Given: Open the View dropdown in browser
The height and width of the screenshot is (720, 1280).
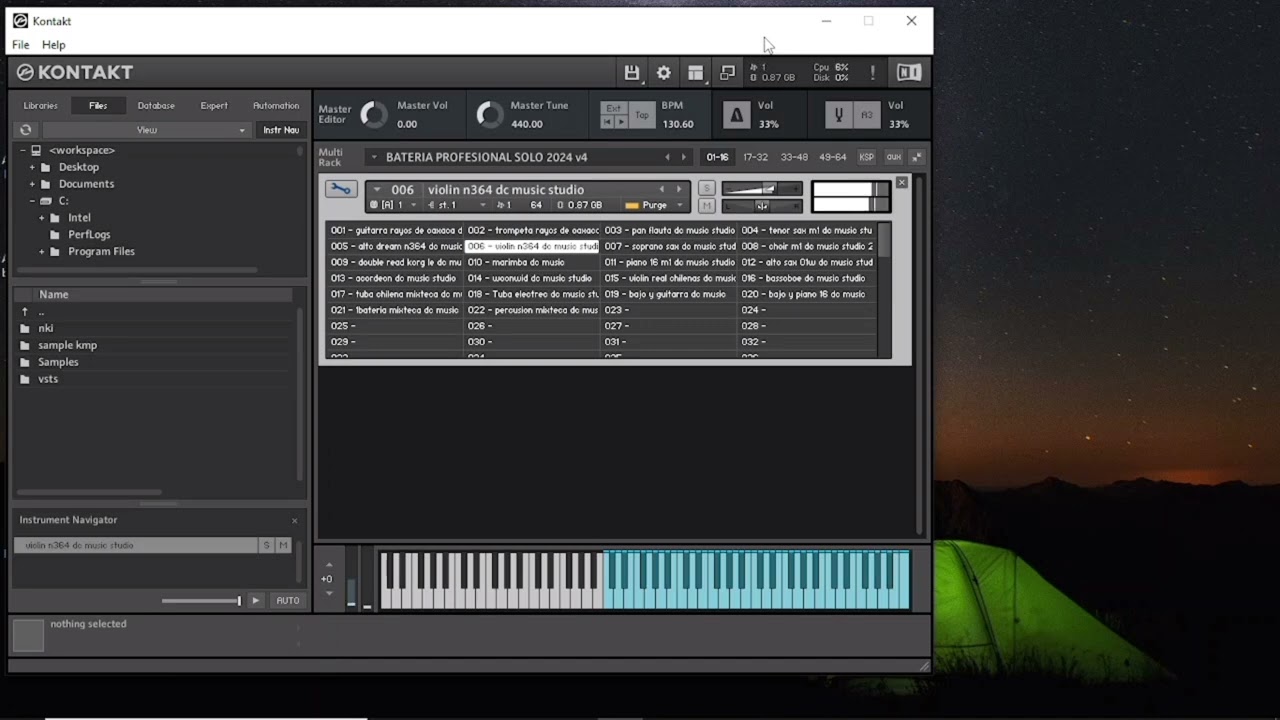Looking at the screenshot, I should tap(146, 130).
